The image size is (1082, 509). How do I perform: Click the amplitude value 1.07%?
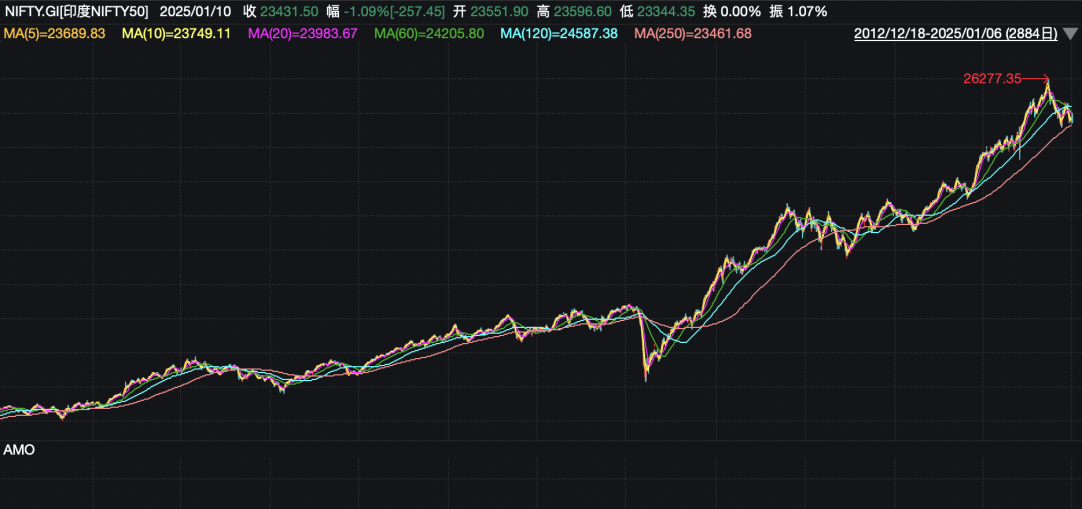click(x=807, y=12)
